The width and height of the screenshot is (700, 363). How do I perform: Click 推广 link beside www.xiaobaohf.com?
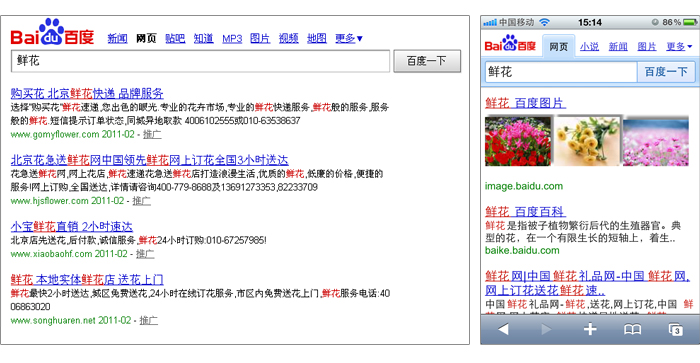point(145,254)
